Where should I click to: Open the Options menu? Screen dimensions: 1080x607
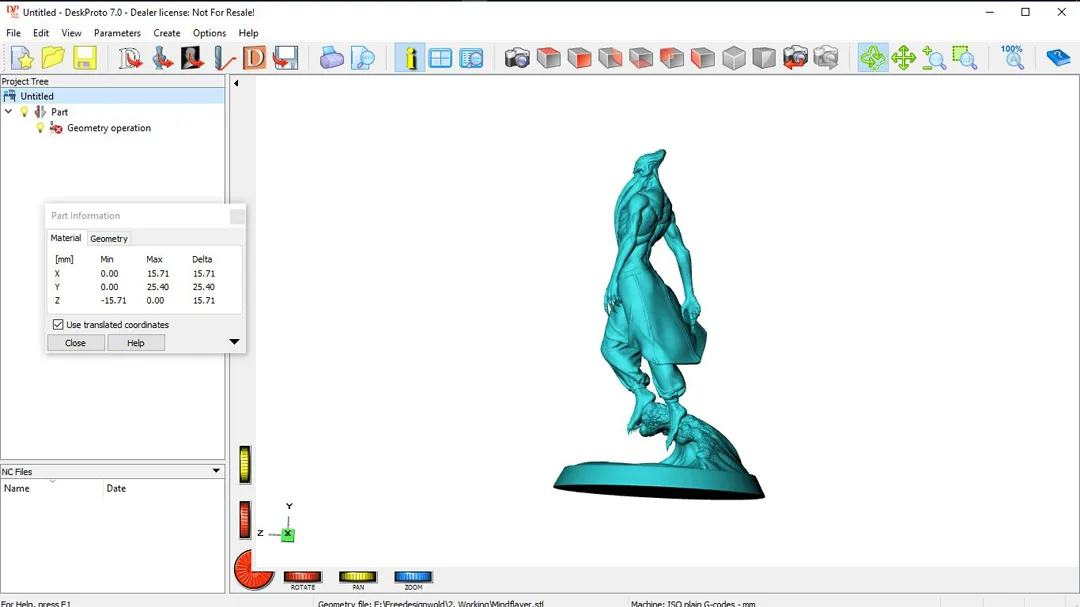(209, 33)
